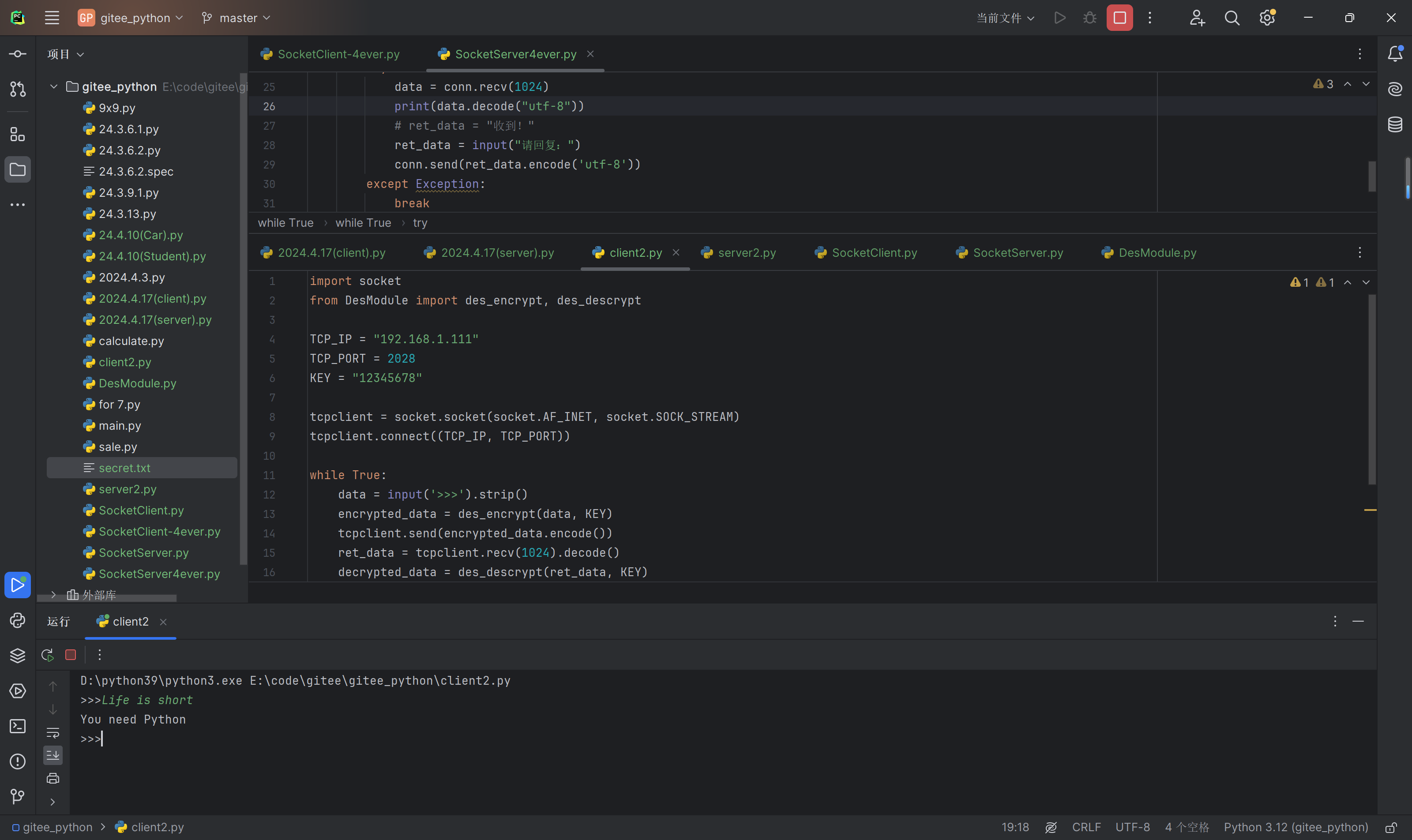1412x840 pixels.
Task: Switch to the server2.py editor tab
Action: [x=746, y=253]
